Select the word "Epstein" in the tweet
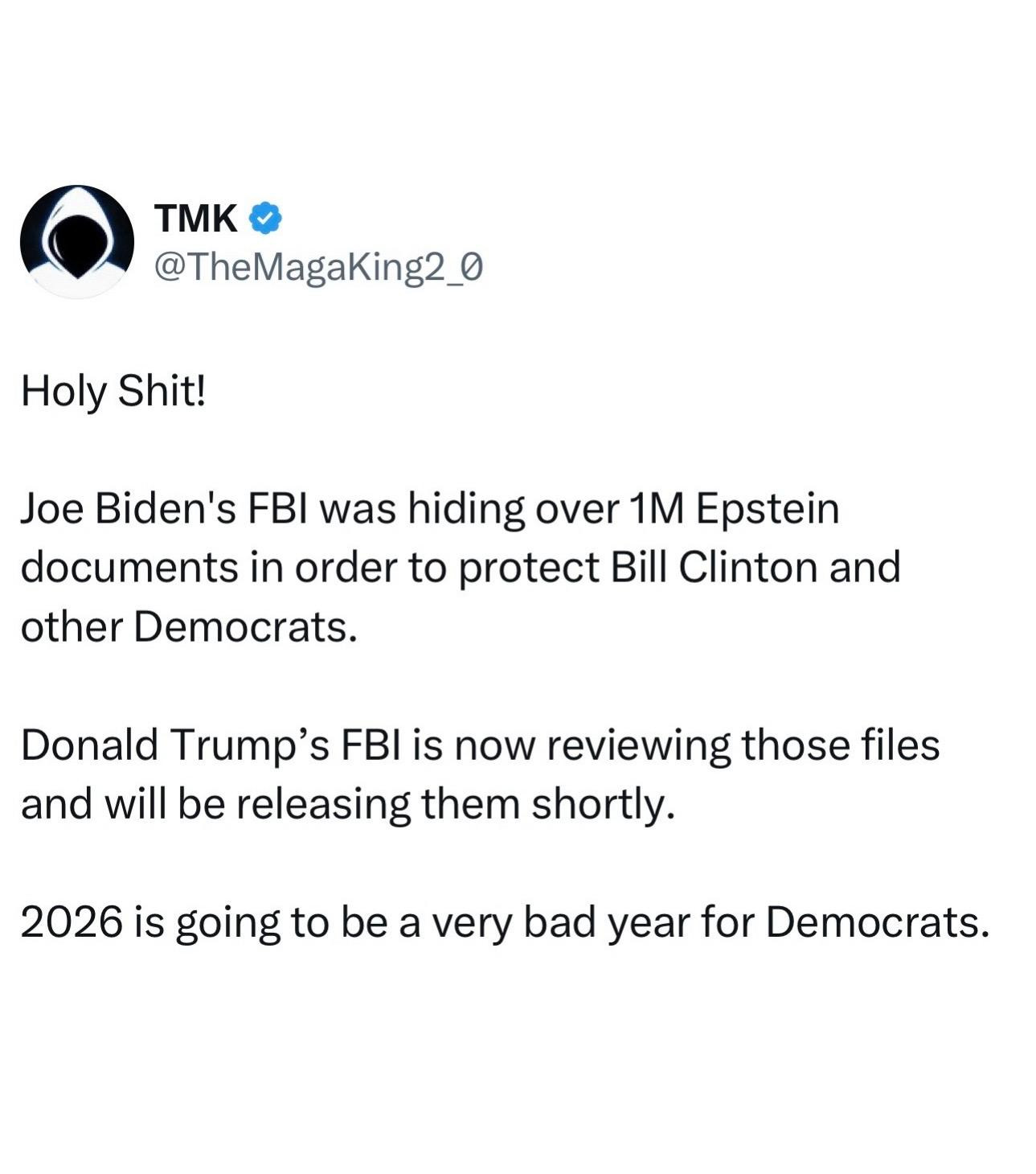This screenshot has height=1174, width=1036. (766, 510)
